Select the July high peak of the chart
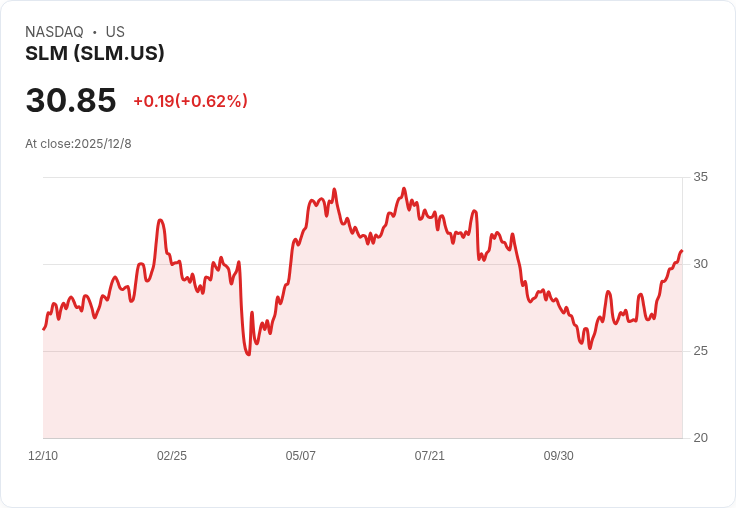Viewport: 736px width, 508px height. point(404,189)
